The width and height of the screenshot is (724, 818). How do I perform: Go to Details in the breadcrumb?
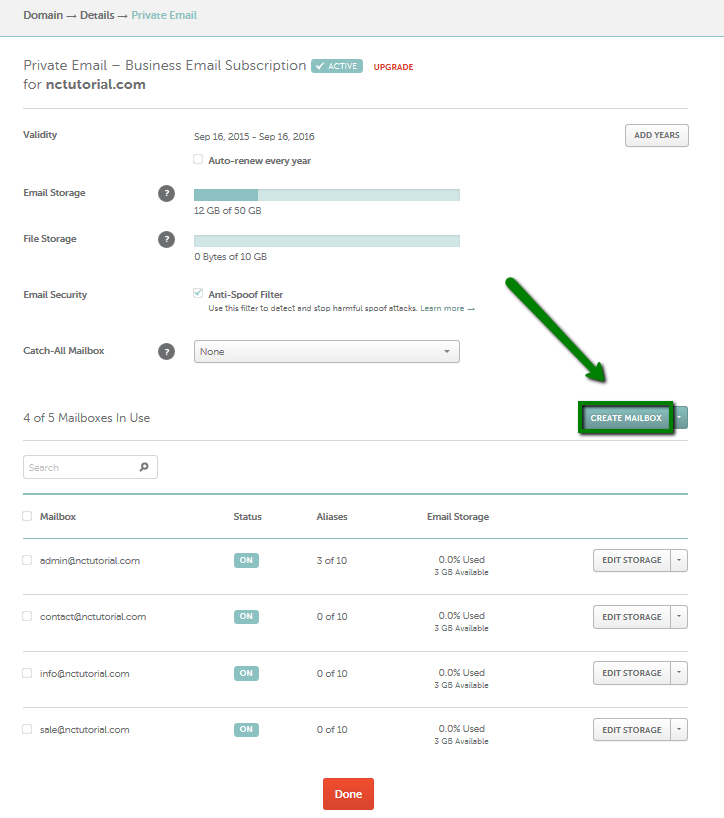97,15
